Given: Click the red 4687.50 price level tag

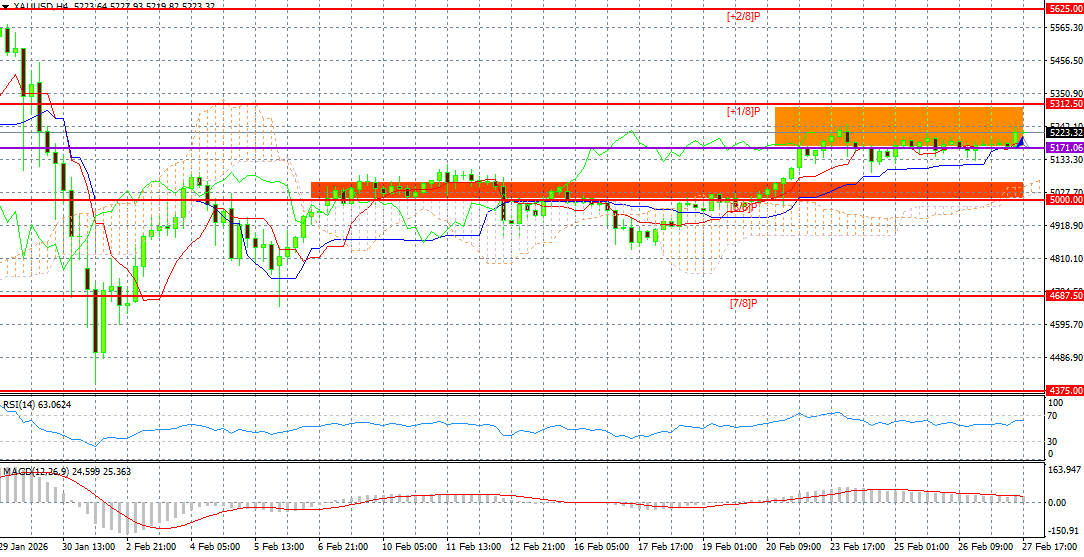Looking at the screenshot, I should pyautogui.click(x=1065, y=295).
